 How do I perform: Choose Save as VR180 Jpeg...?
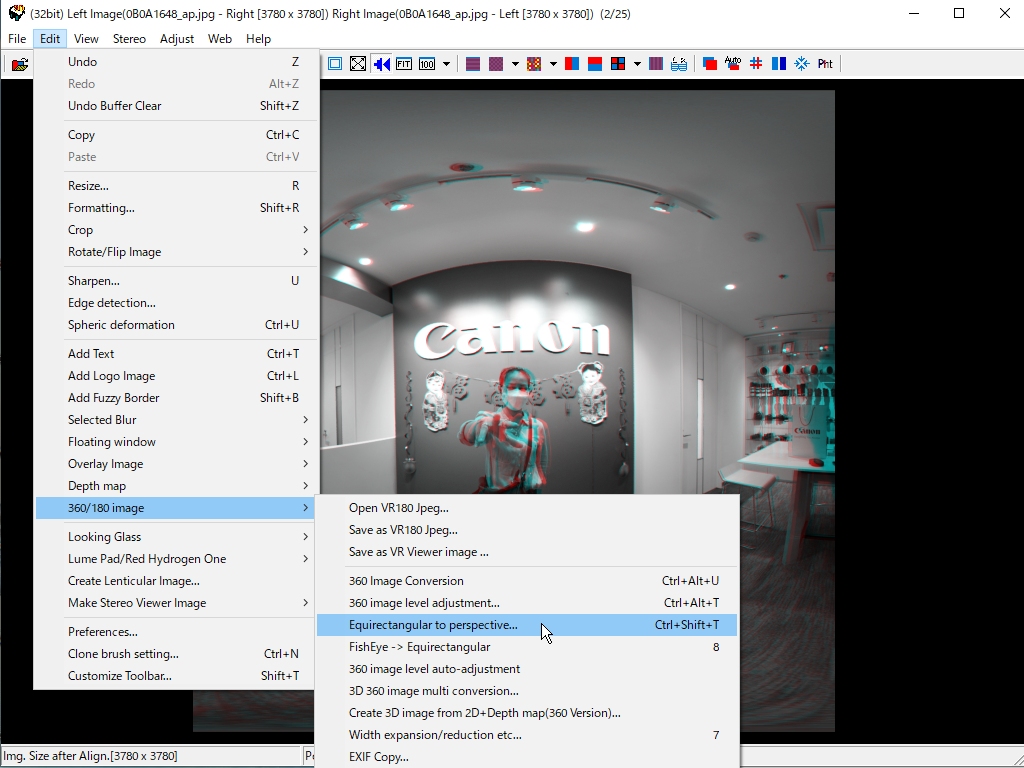click(x=527, y=530)
